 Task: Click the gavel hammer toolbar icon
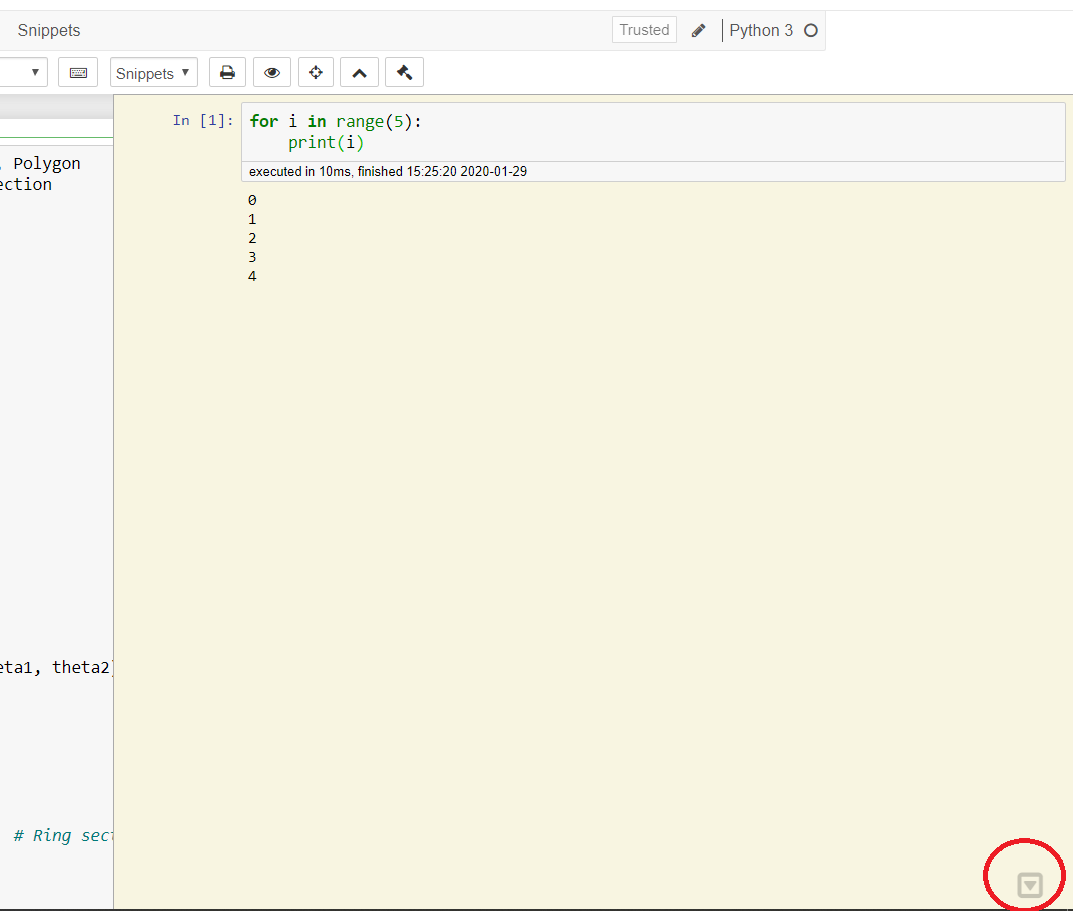404,73
